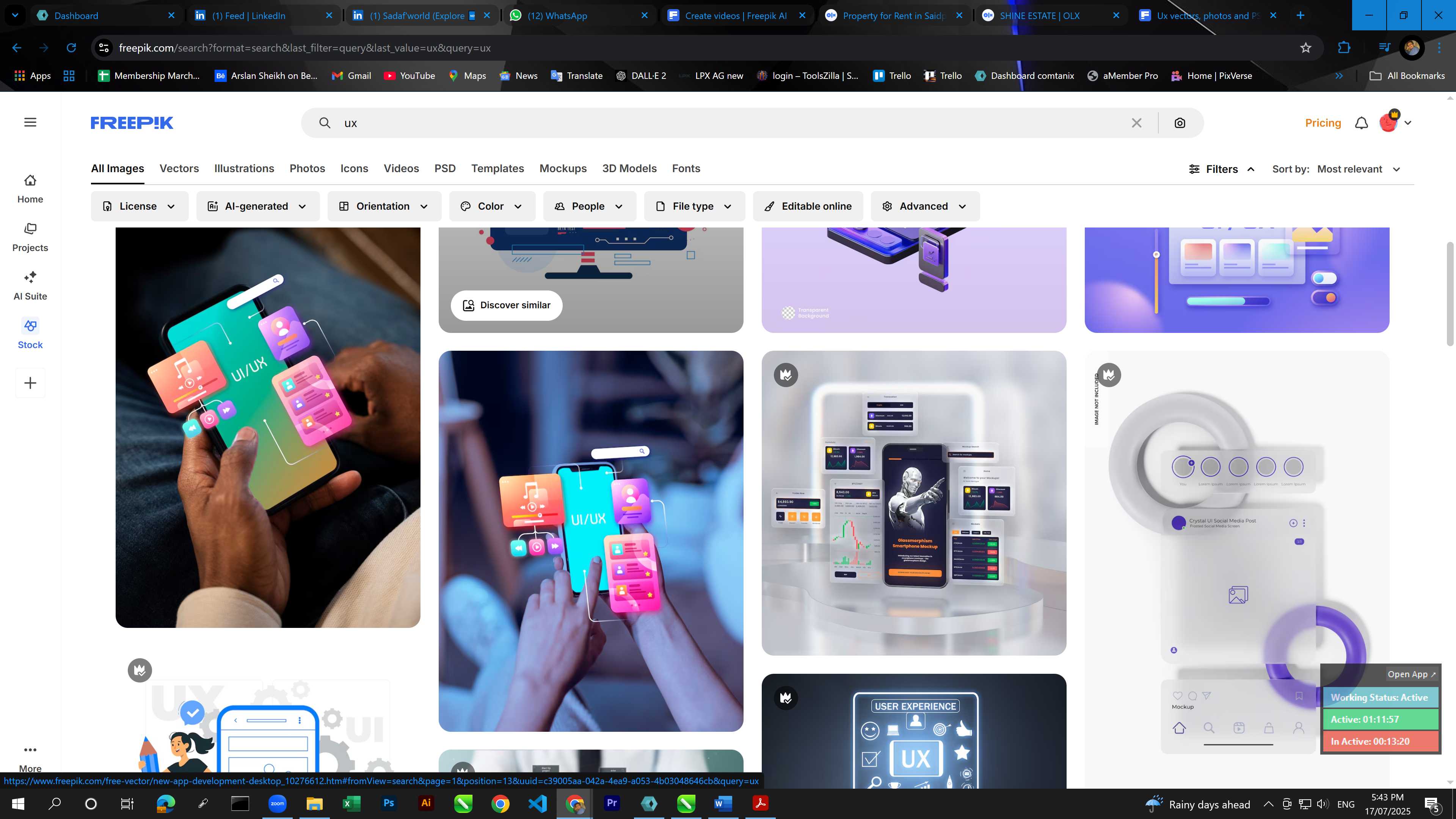Open the notifications bell
Viewport: 1456px width, 819px height.
click(x=1362, y=122)
